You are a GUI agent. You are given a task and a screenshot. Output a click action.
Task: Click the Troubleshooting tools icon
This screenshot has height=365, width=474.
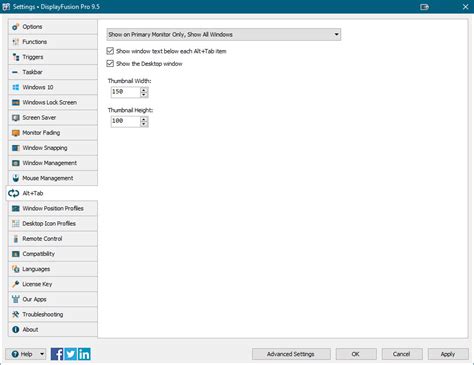(15, 314)
